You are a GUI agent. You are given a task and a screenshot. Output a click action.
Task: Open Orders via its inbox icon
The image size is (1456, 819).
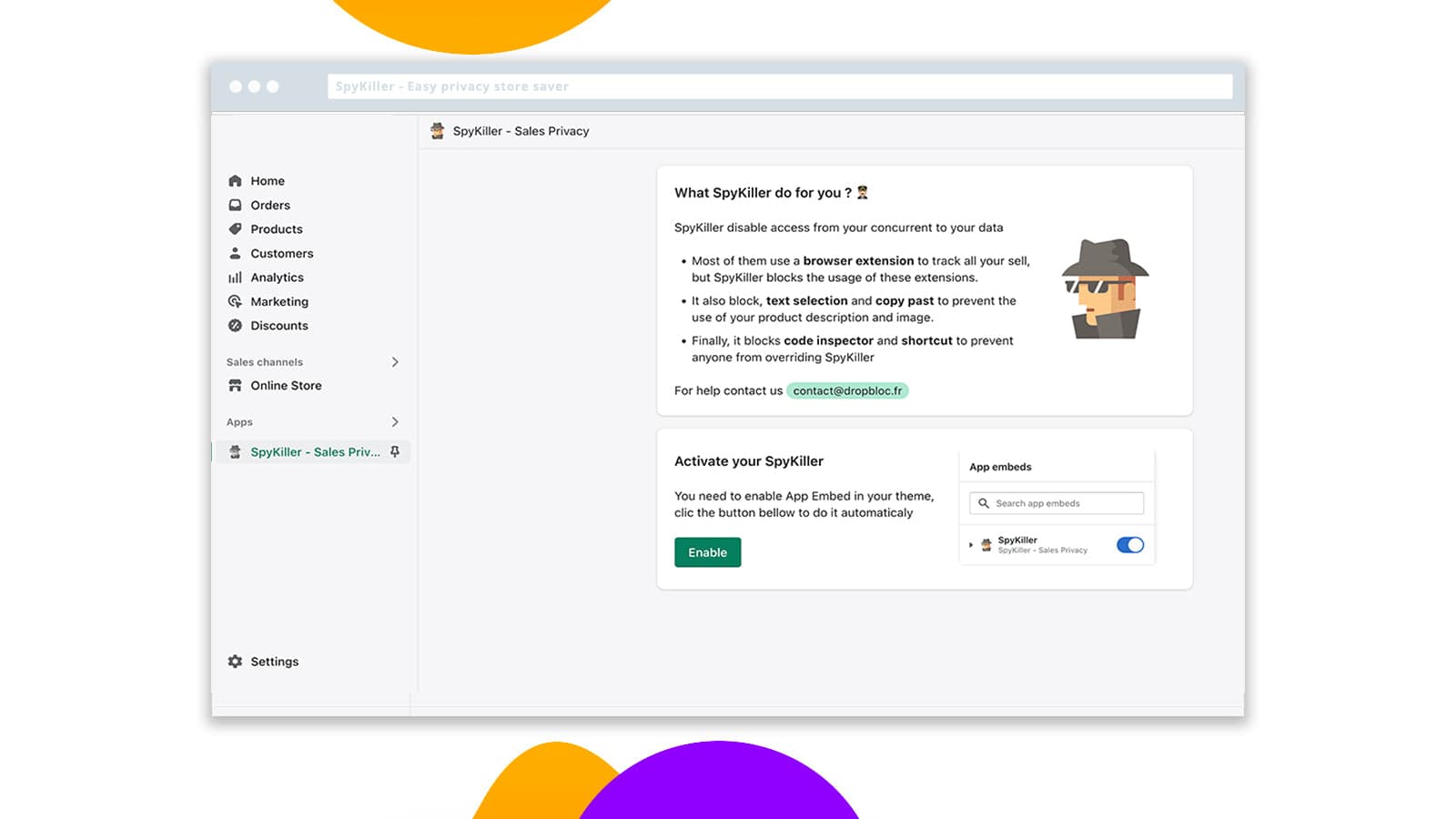coord(235,206)
